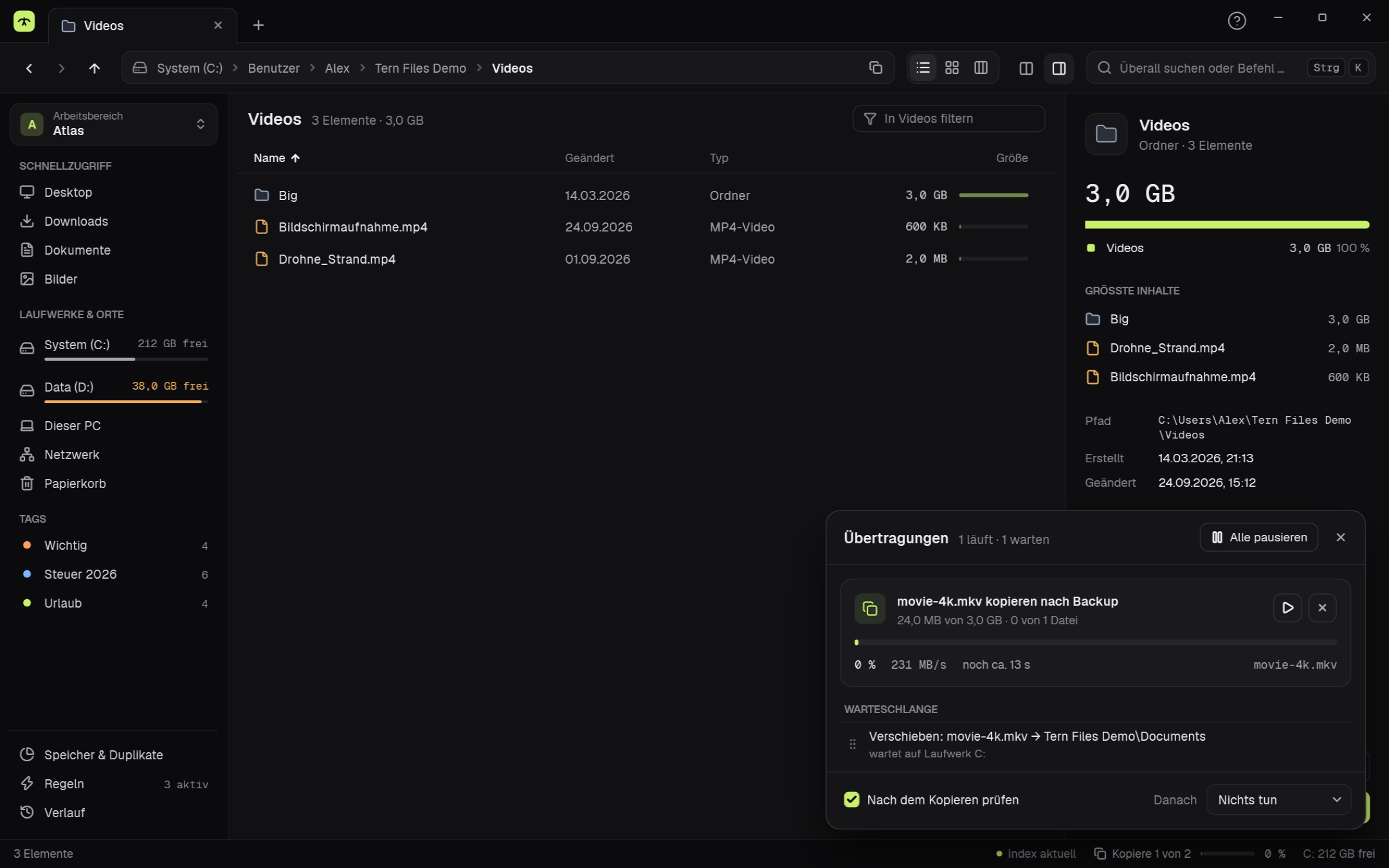This screenshot has height=868, width=1389.
Task: Click the copy progress bar for movie-4k.mkv
Action: click(x=1095, y=642)
